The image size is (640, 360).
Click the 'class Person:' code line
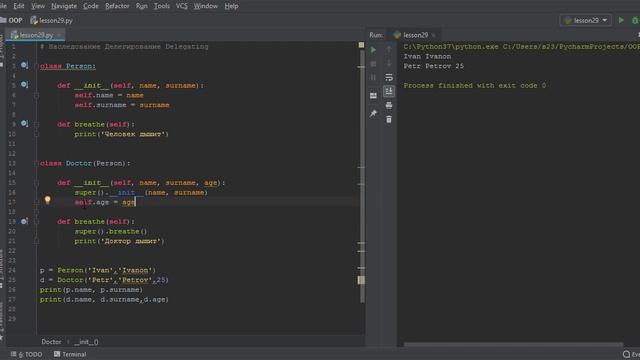68,66
